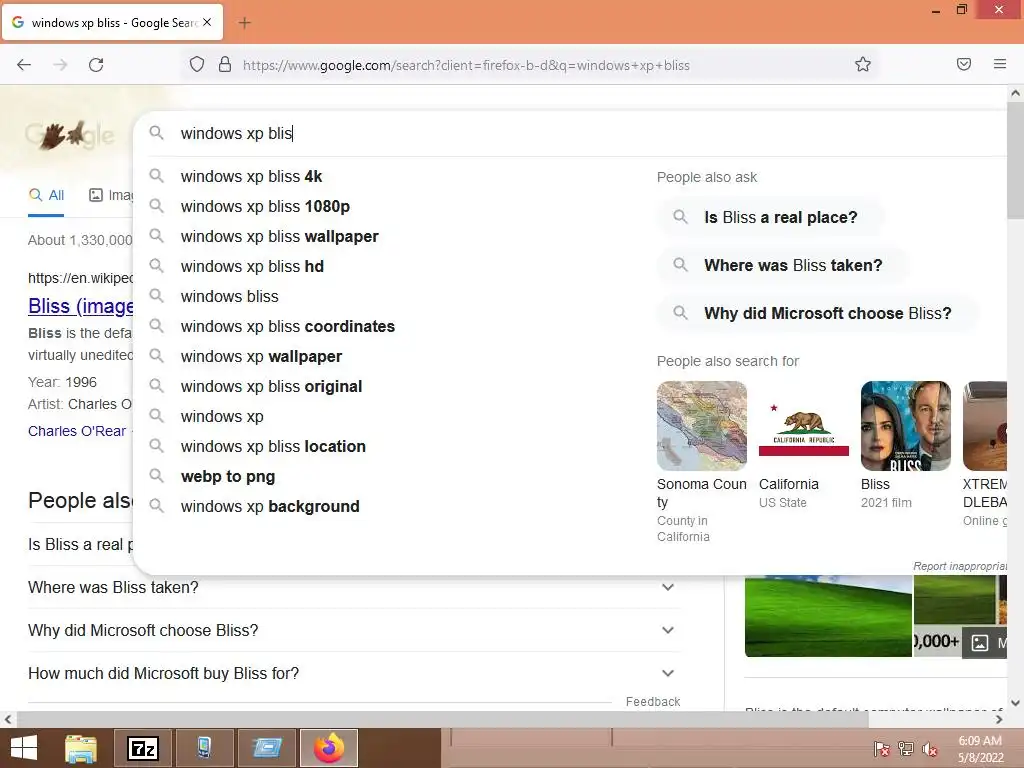
Task: Click the 'Where was Bliss taken?' suggestion chip
Action: [784, 265]
